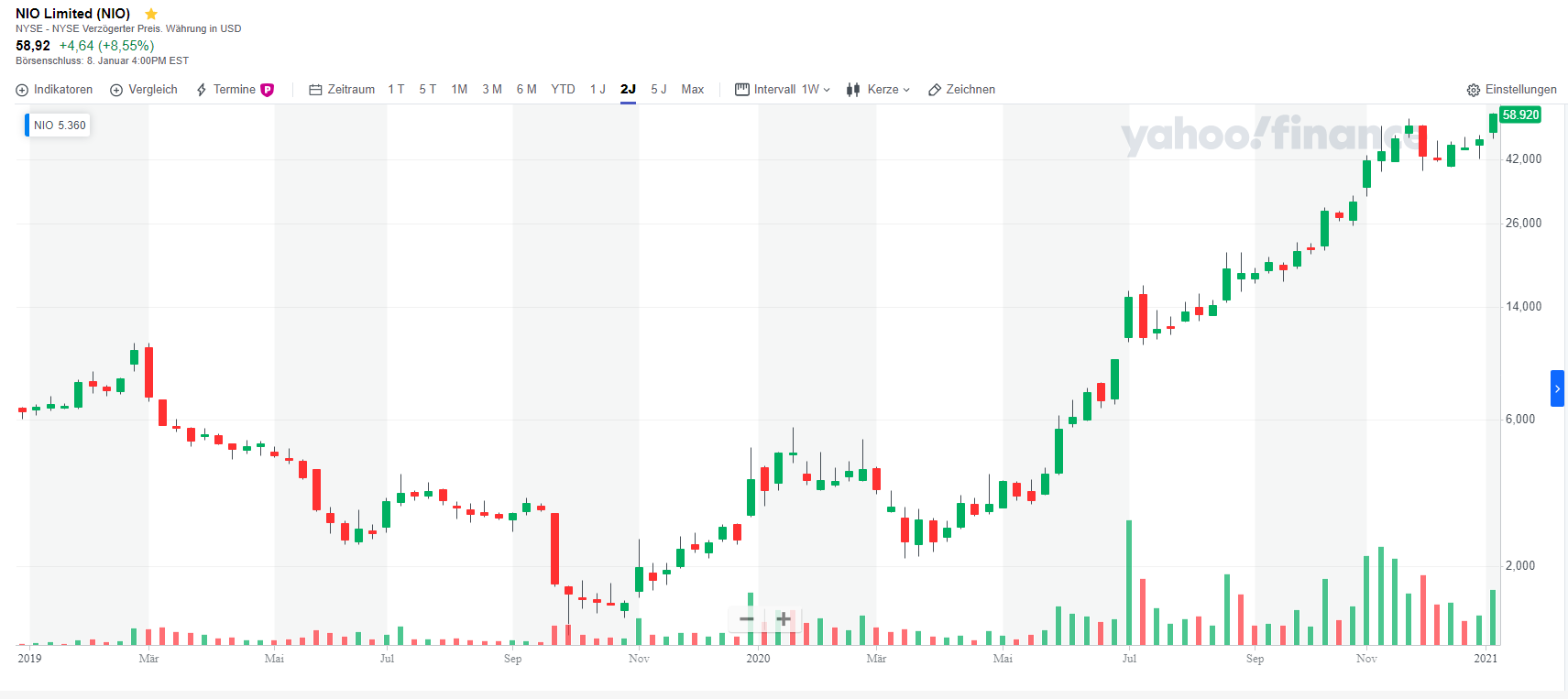The height and width of the screenshot is (699, 1568).
Task: Select the YTD time range
Action: click(563, 90)
